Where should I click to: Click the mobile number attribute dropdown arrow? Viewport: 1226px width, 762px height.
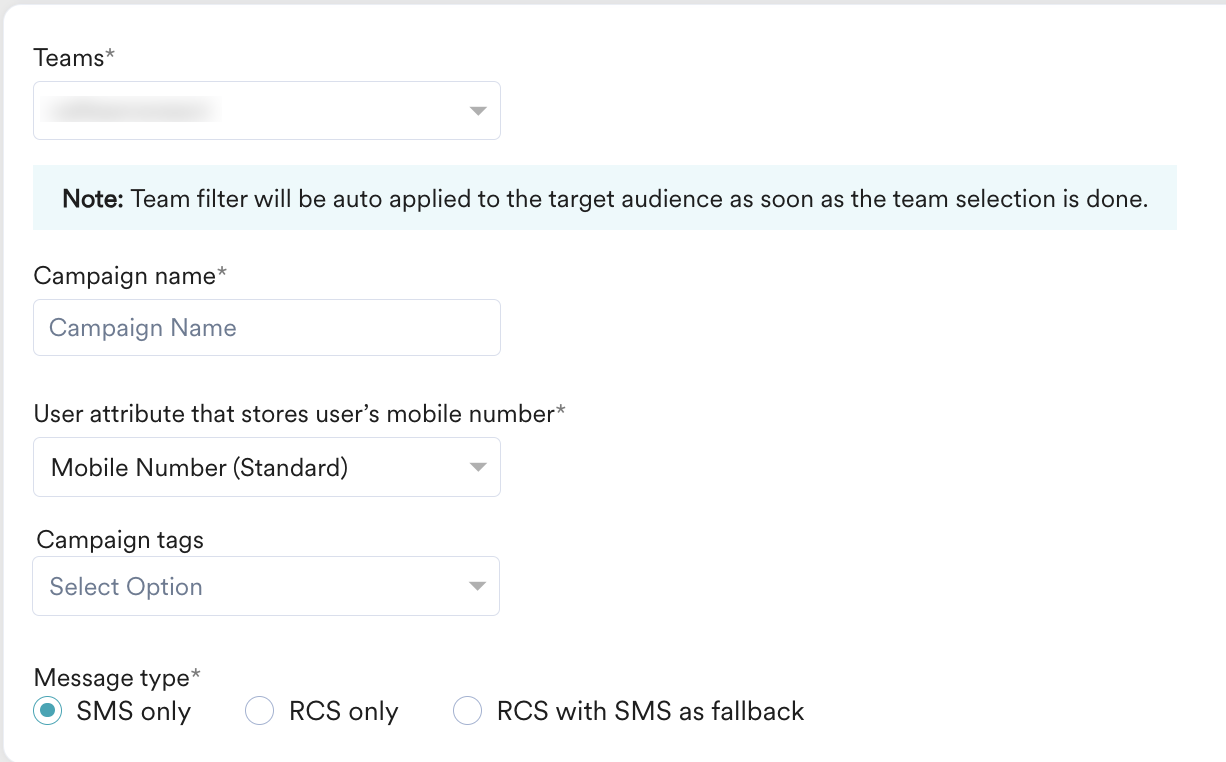(478, 468)
